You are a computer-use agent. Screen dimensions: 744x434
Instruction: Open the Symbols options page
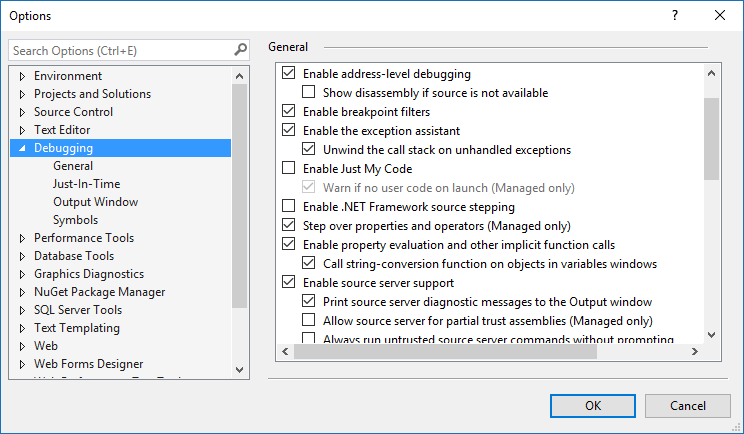[x=75, y=220]
